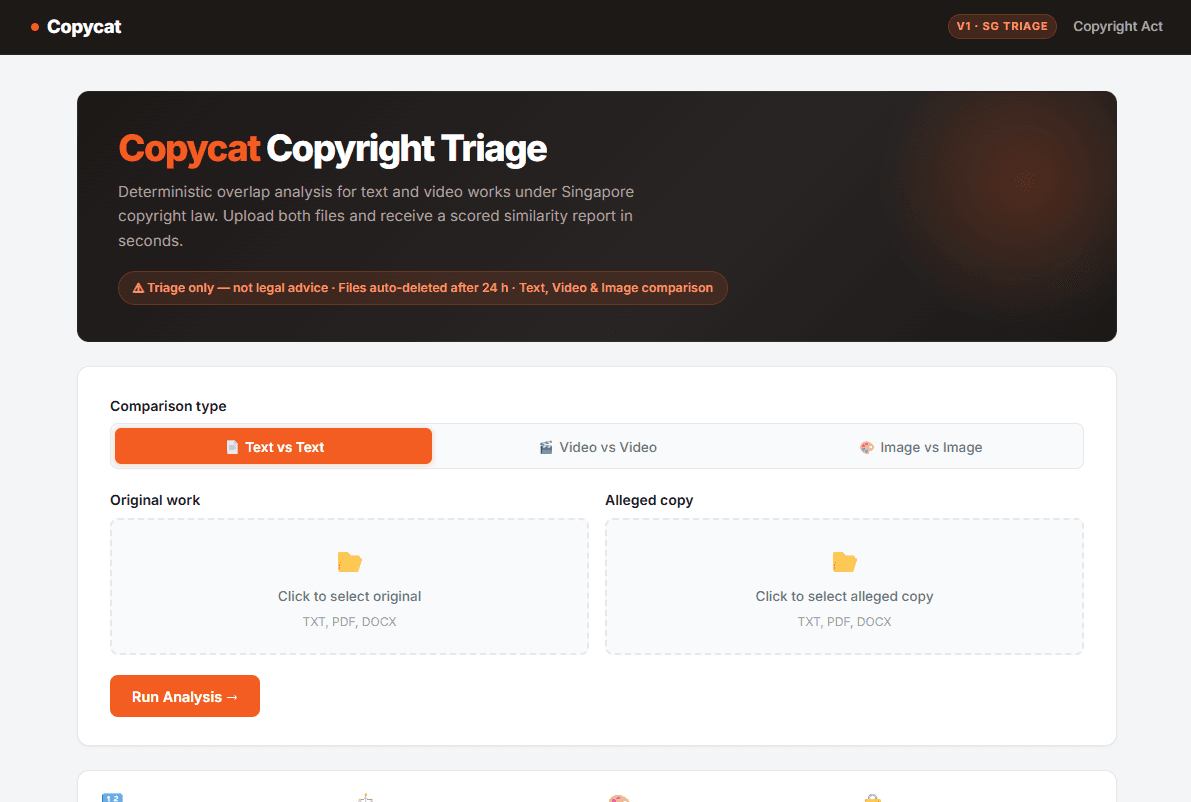Click the warning triangle in the triage notice
The image size is (1191, 802).
click(x=138, y=288)
